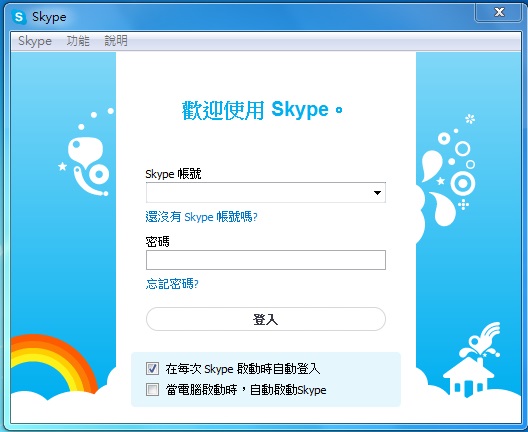Open the 說明 help menu
The height and width of the screenshot is (432, 528).
(116, 41)
